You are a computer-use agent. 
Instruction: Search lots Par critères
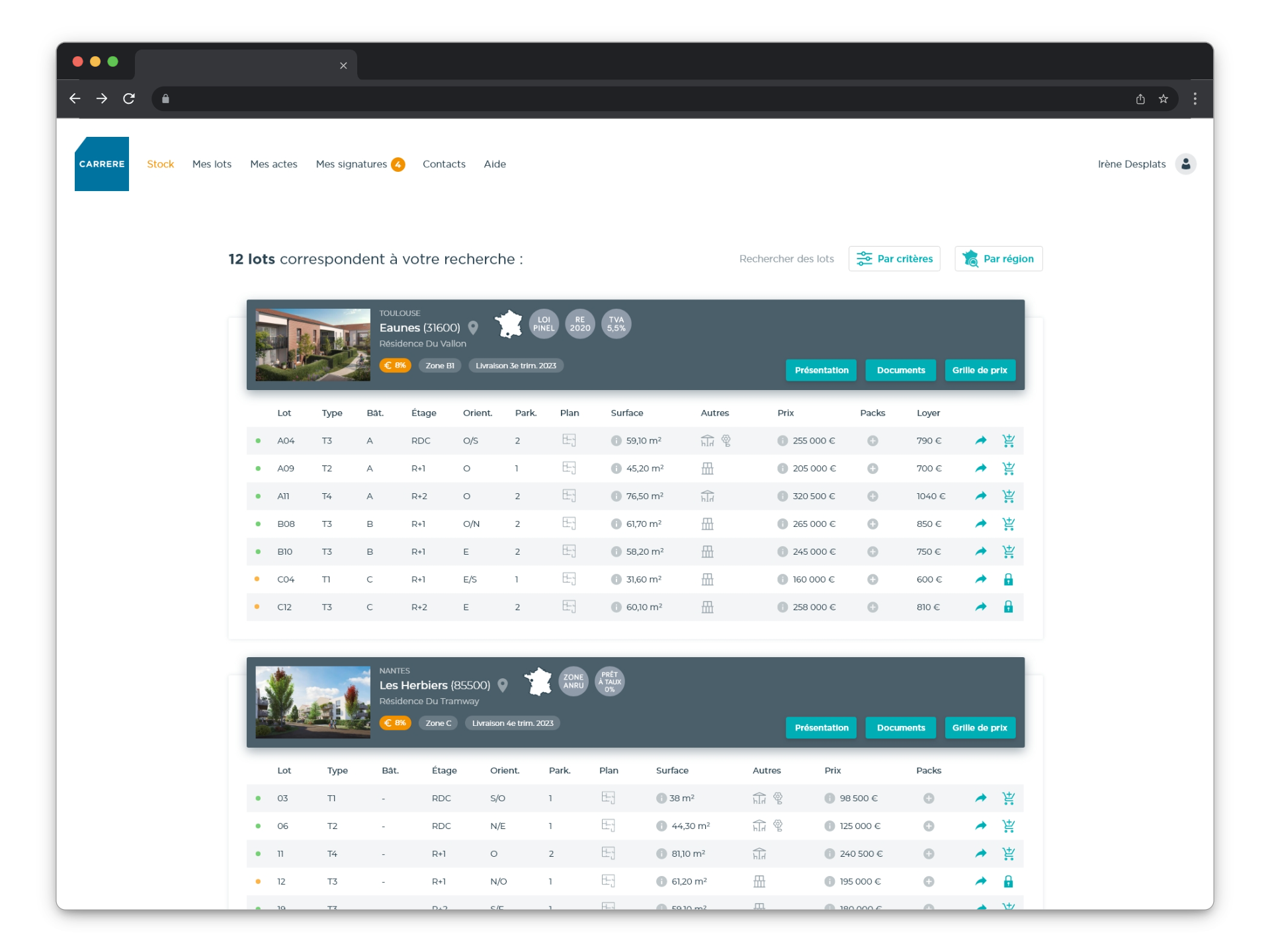(x=894, y=258)
